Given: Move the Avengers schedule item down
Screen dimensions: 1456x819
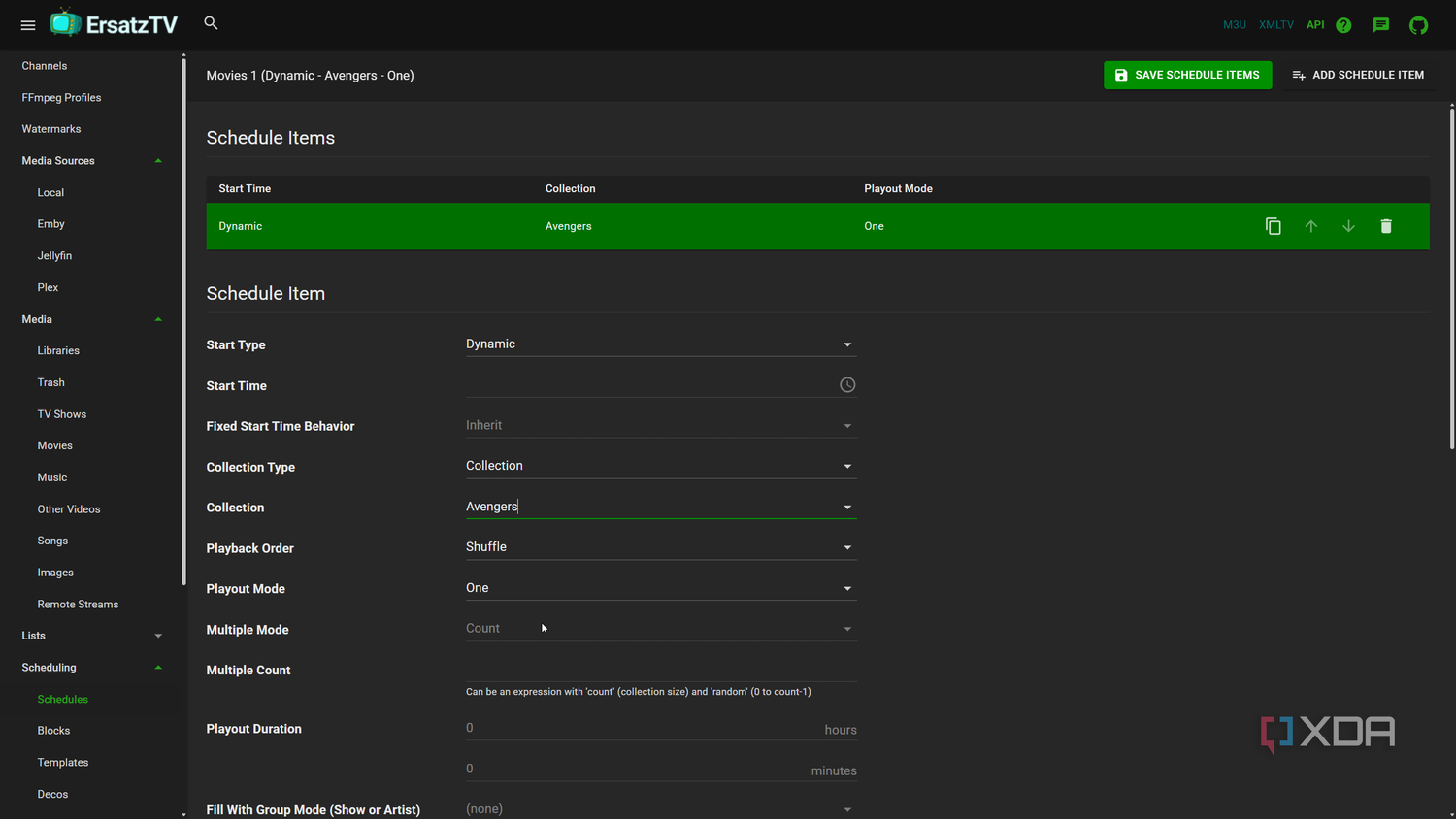Looking at the screenshot, I should (x=1348, y=226).
